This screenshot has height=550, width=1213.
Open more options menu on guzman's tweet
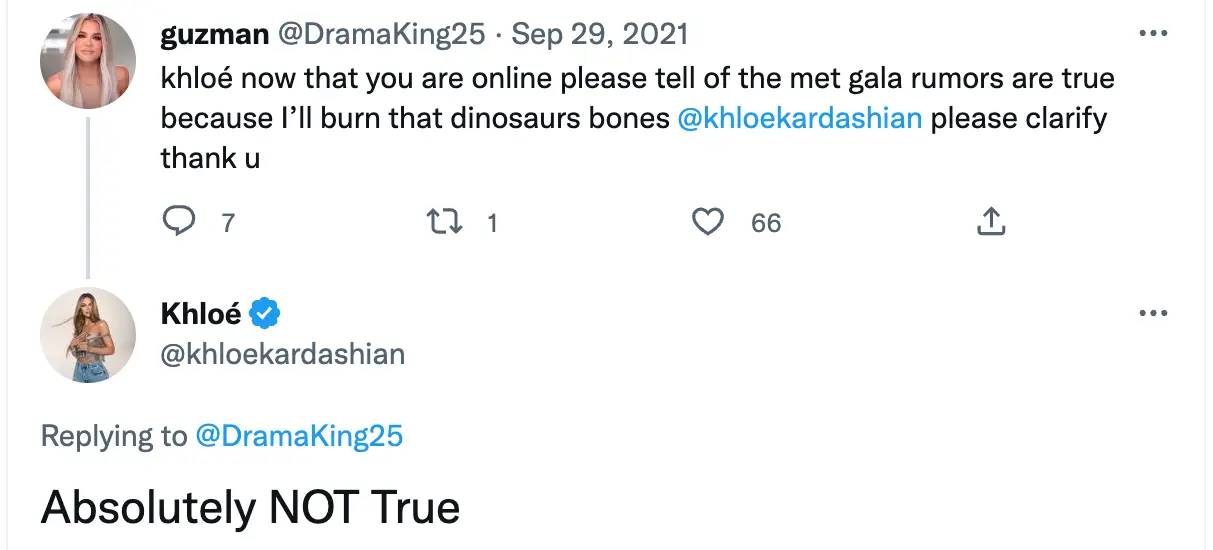click(1153, 34)
